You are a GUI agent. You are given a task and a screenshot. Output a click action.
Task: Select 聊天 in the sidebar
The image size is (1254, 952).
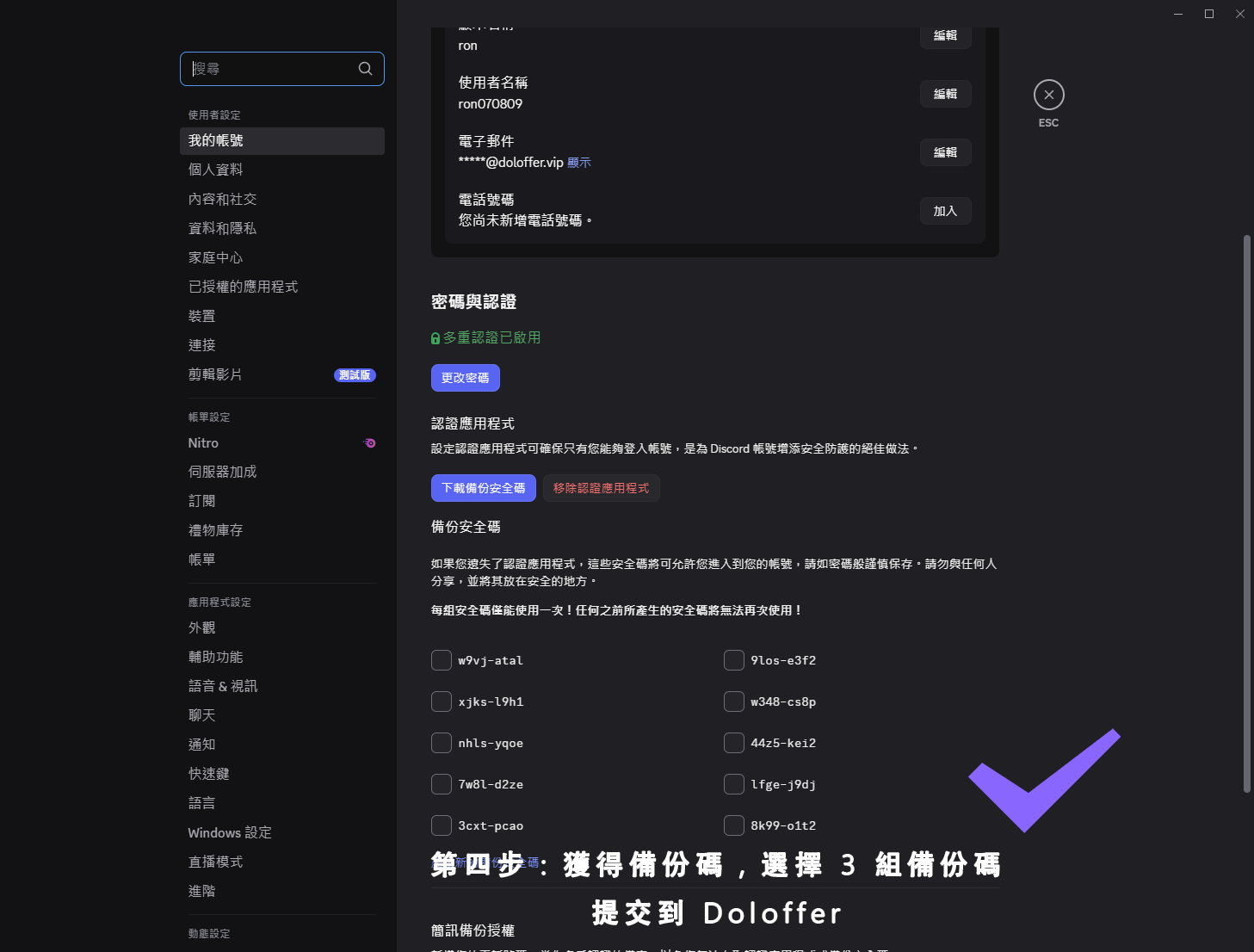pos(282,716)
